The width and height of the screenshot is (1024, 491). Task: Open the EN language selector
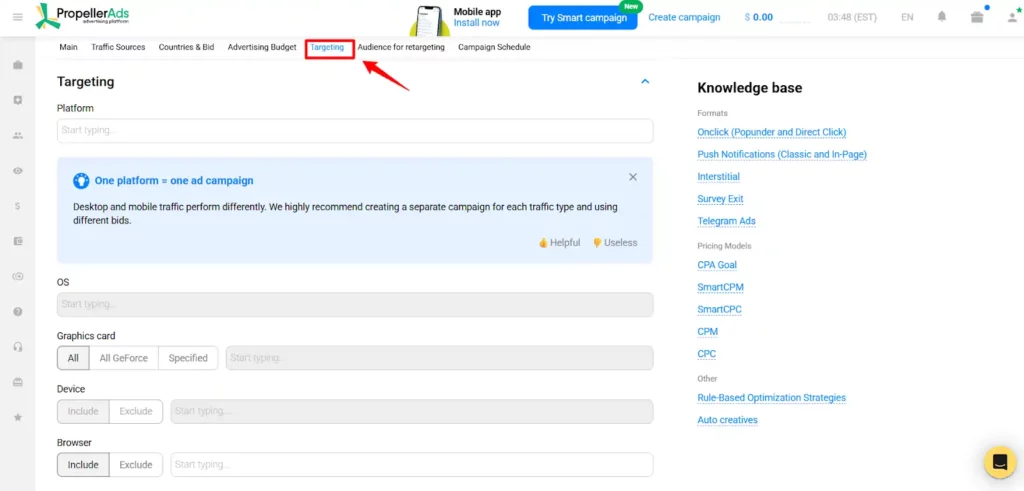907,17
